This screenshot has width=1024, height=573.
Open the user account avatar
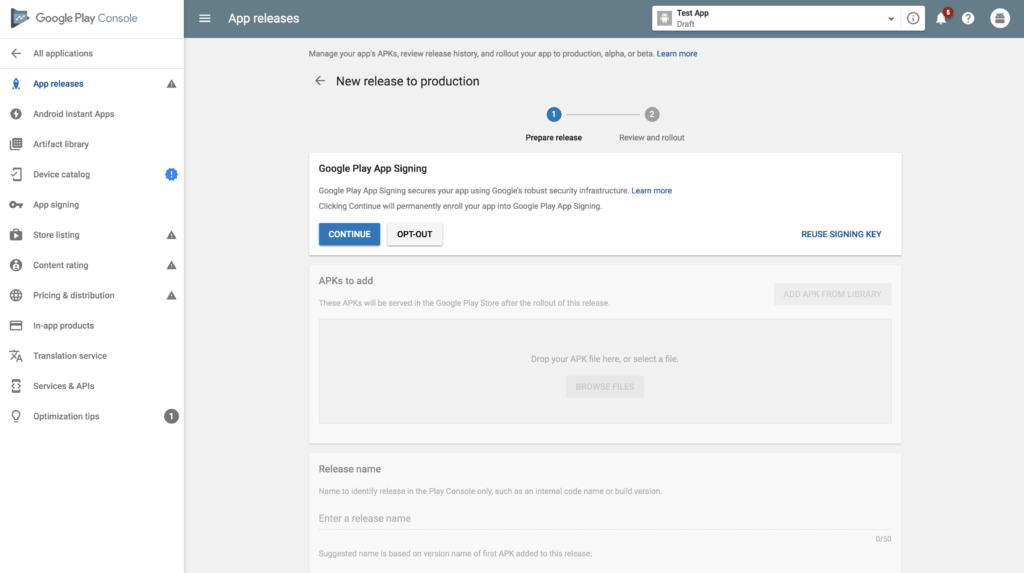[999, 18]
